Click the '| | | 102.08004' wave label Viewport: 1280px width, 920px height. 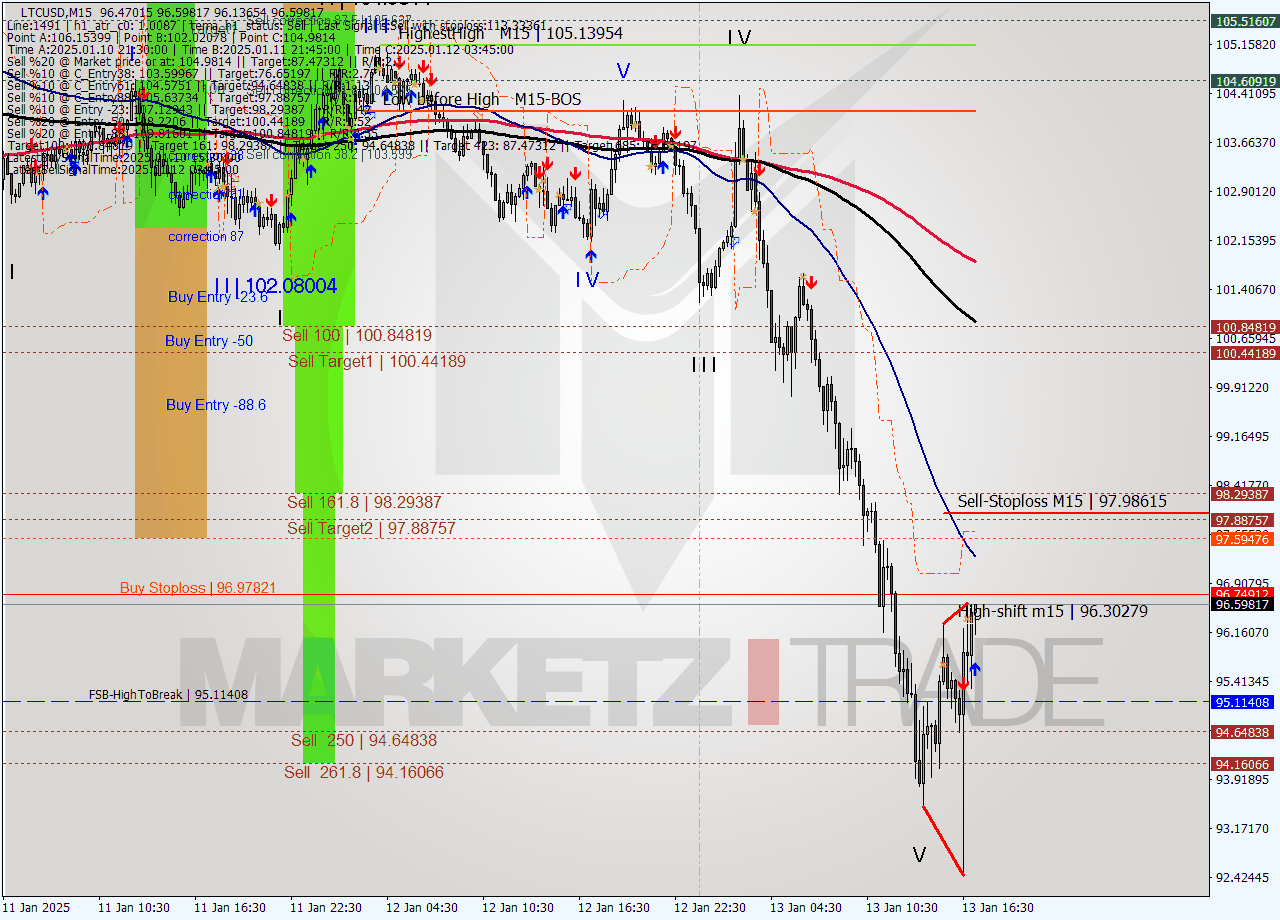[x=275, y=286]
